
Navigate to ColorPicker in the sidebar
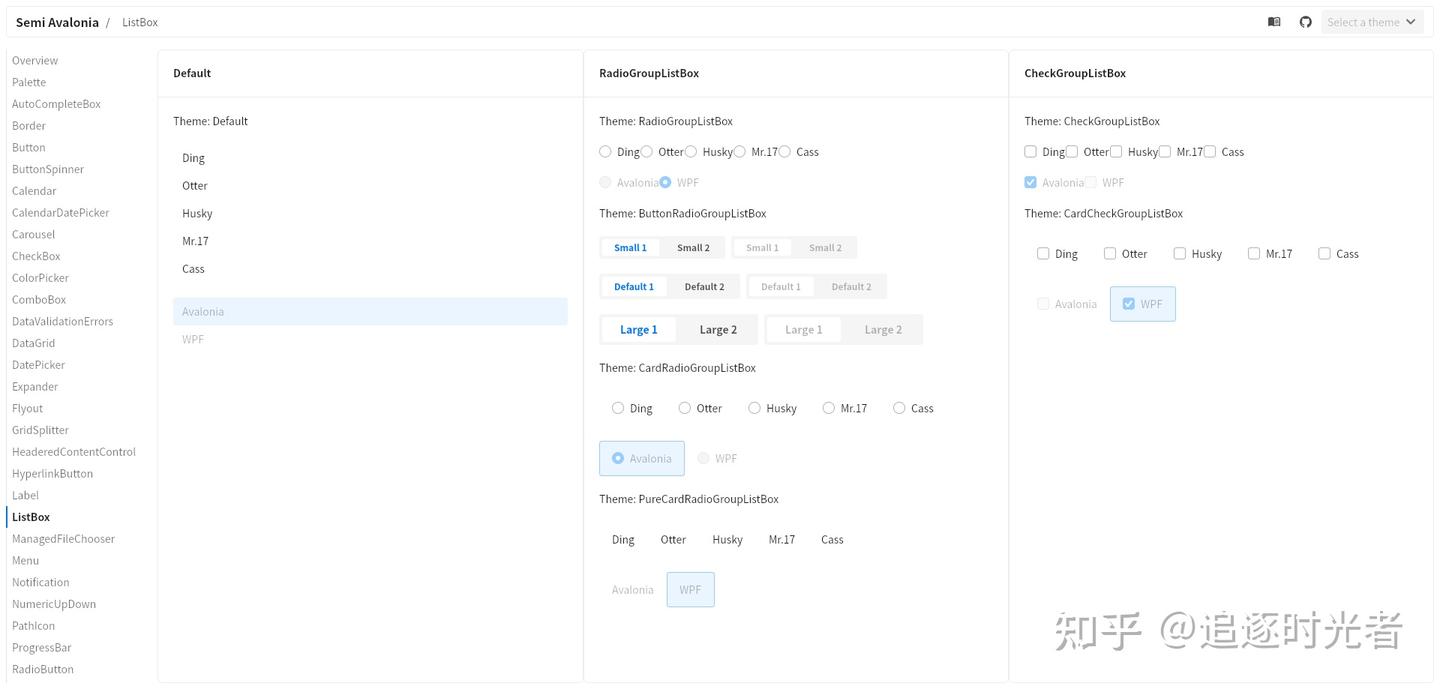[40, 278]
